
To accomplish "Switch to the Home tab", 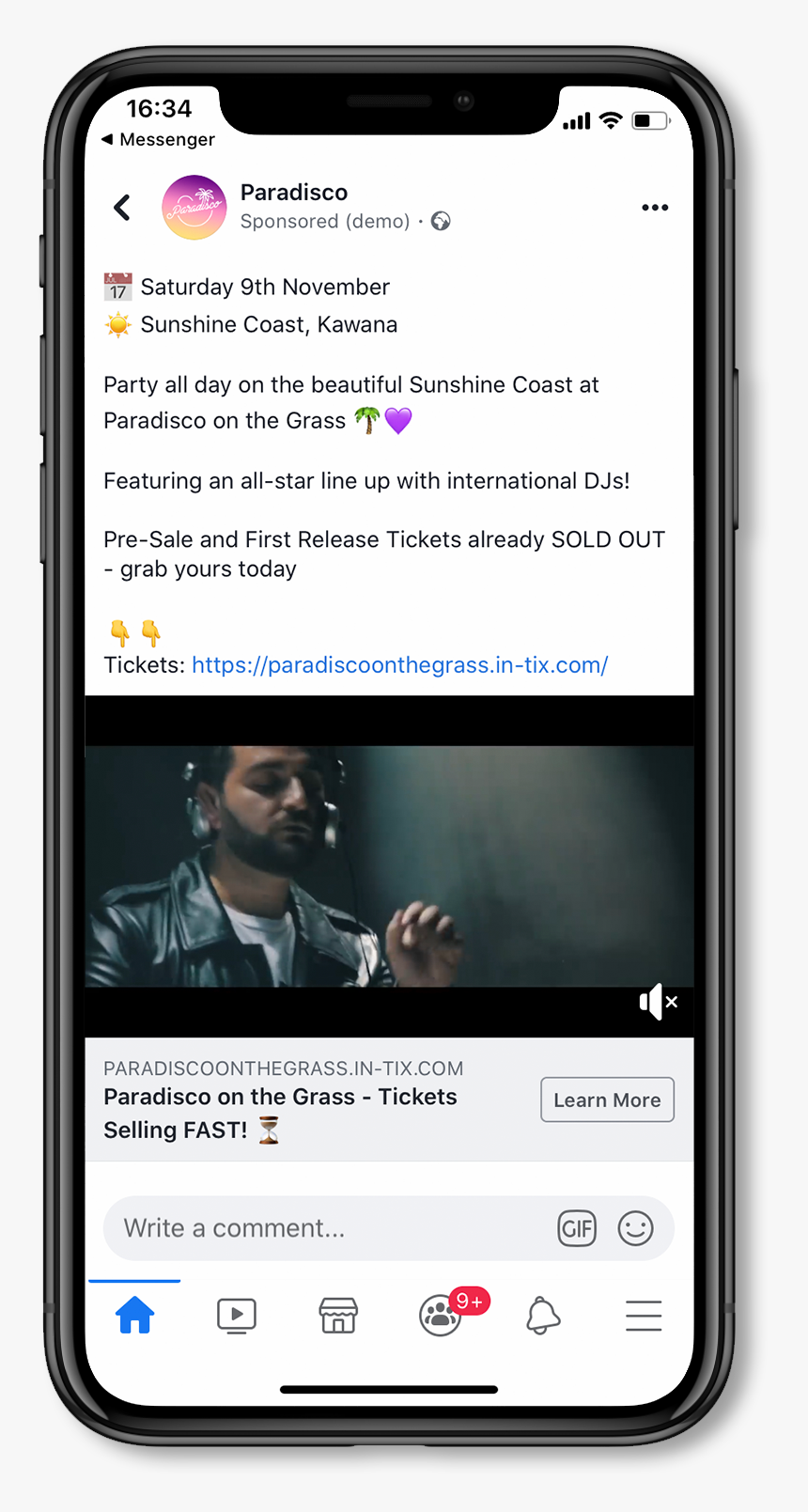I will tap(134, 1315).
